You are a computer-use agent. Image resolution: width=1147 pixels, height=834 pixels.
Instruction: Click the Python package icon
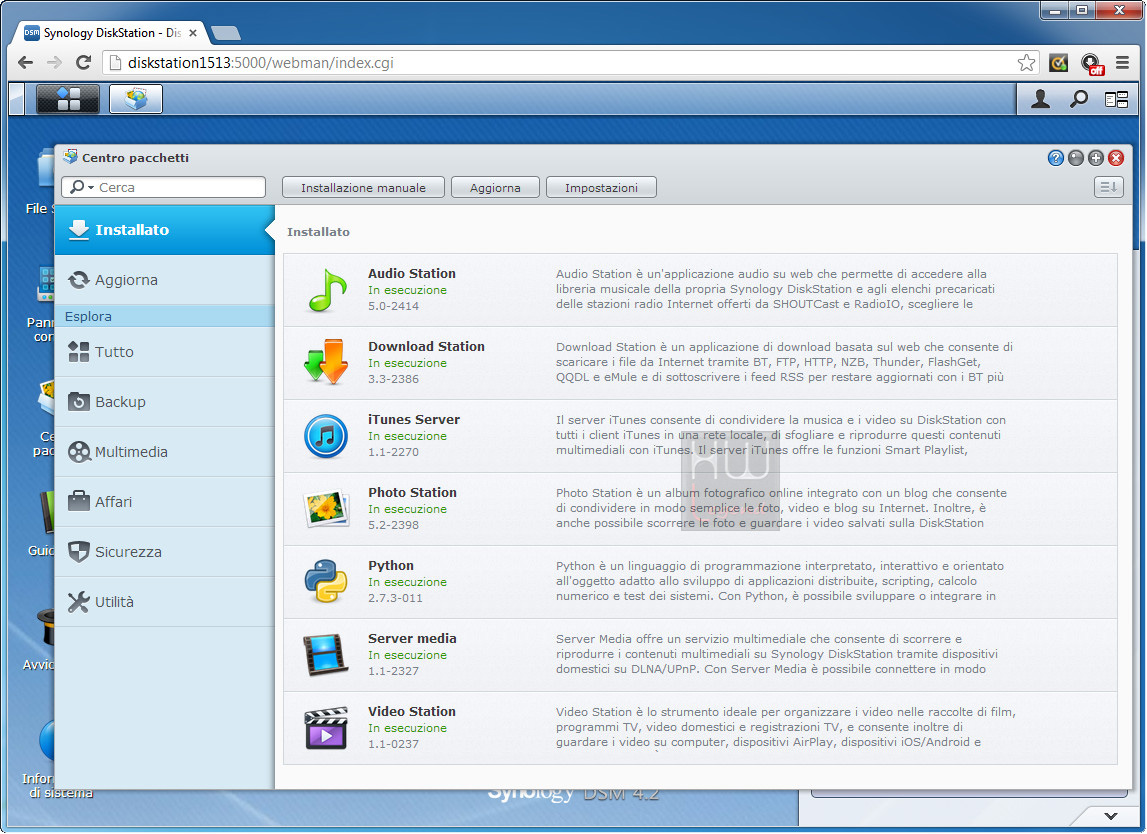pos(326,582)
